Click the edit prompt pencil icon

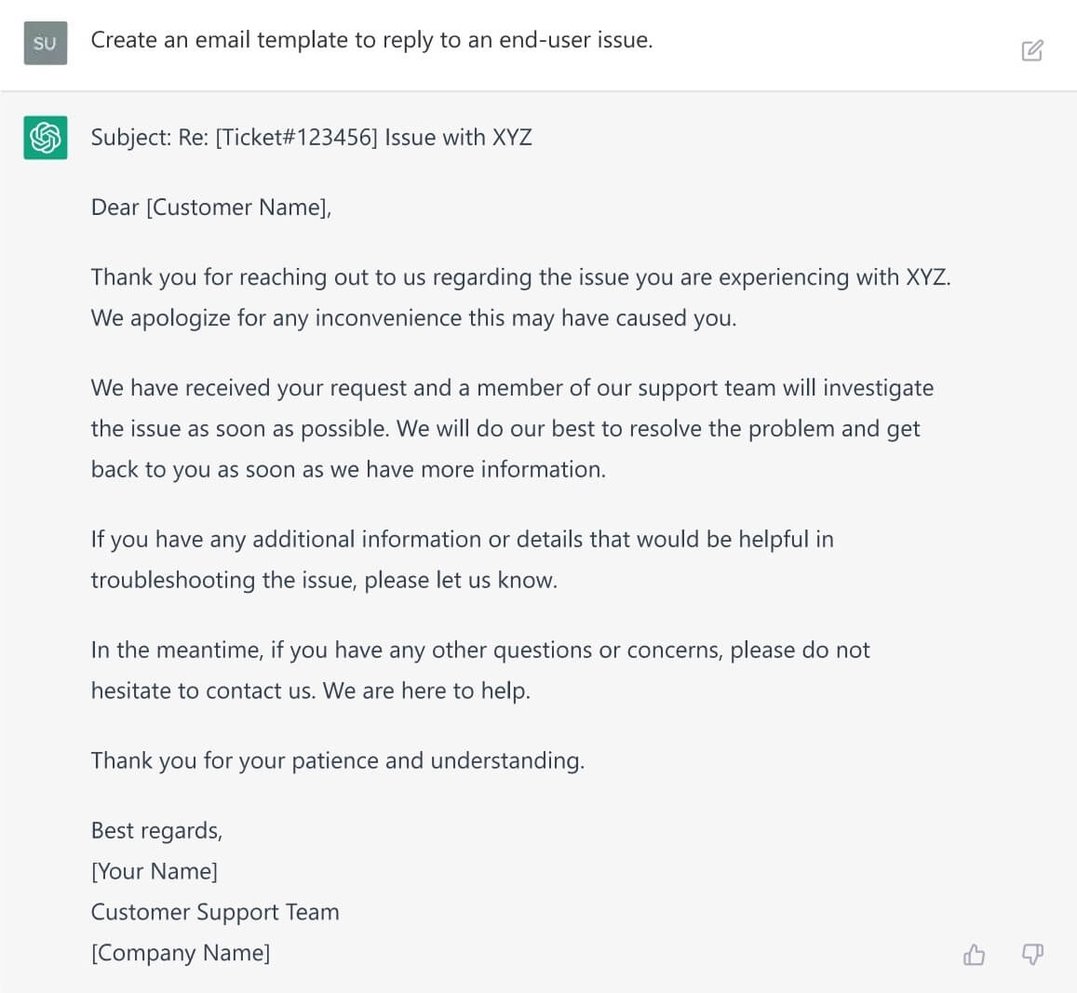pos(1033,50)
